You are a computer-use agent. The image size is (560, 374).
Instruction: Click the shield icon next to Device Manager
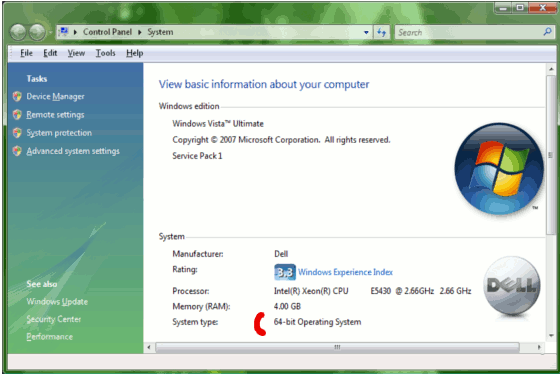click(17, 96)
